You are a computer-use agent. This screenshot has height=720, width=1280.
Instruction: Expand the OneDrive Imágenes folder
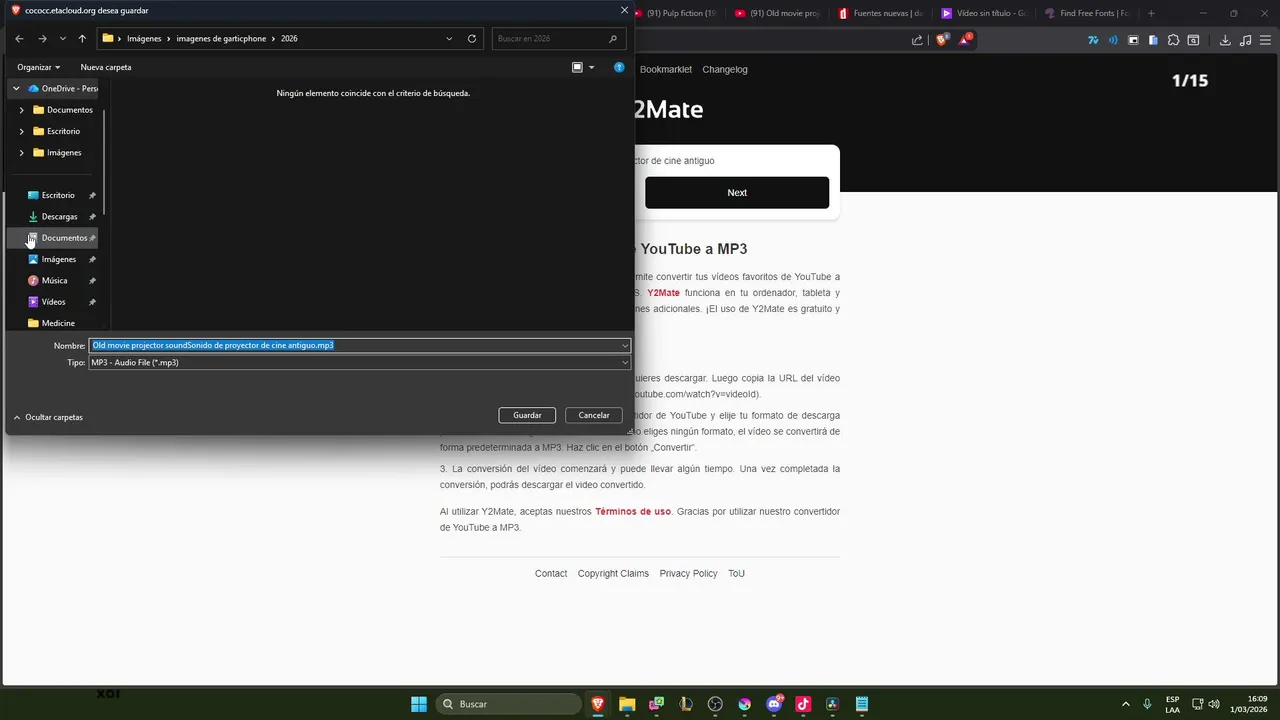point(22,152)
